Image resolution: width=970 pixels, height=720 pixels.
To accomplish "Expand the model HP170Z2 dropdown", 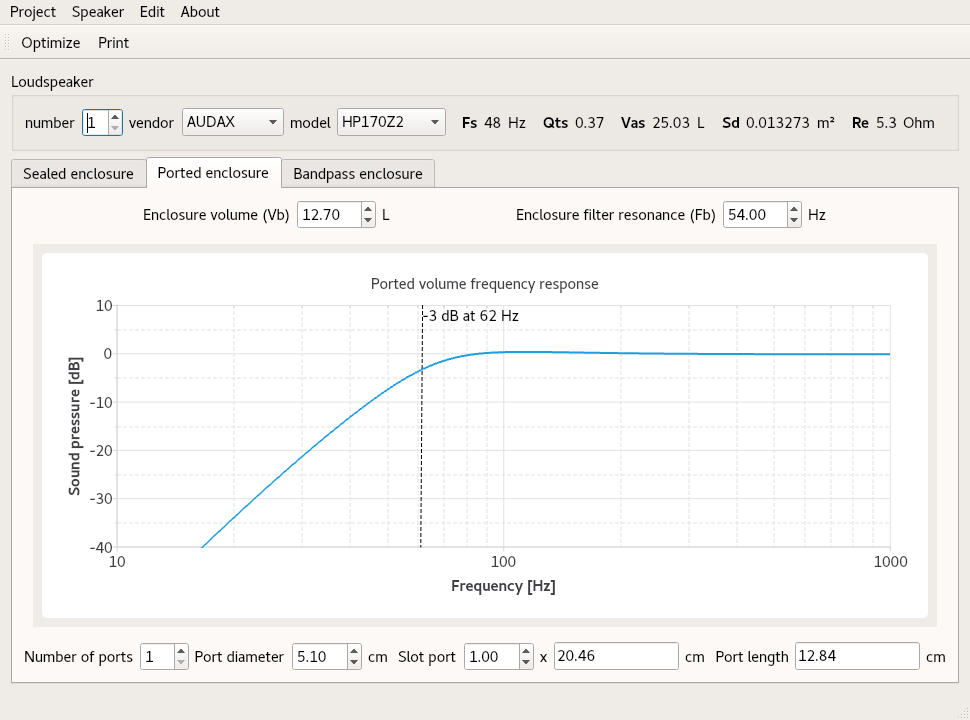I will tap(391, 122).
